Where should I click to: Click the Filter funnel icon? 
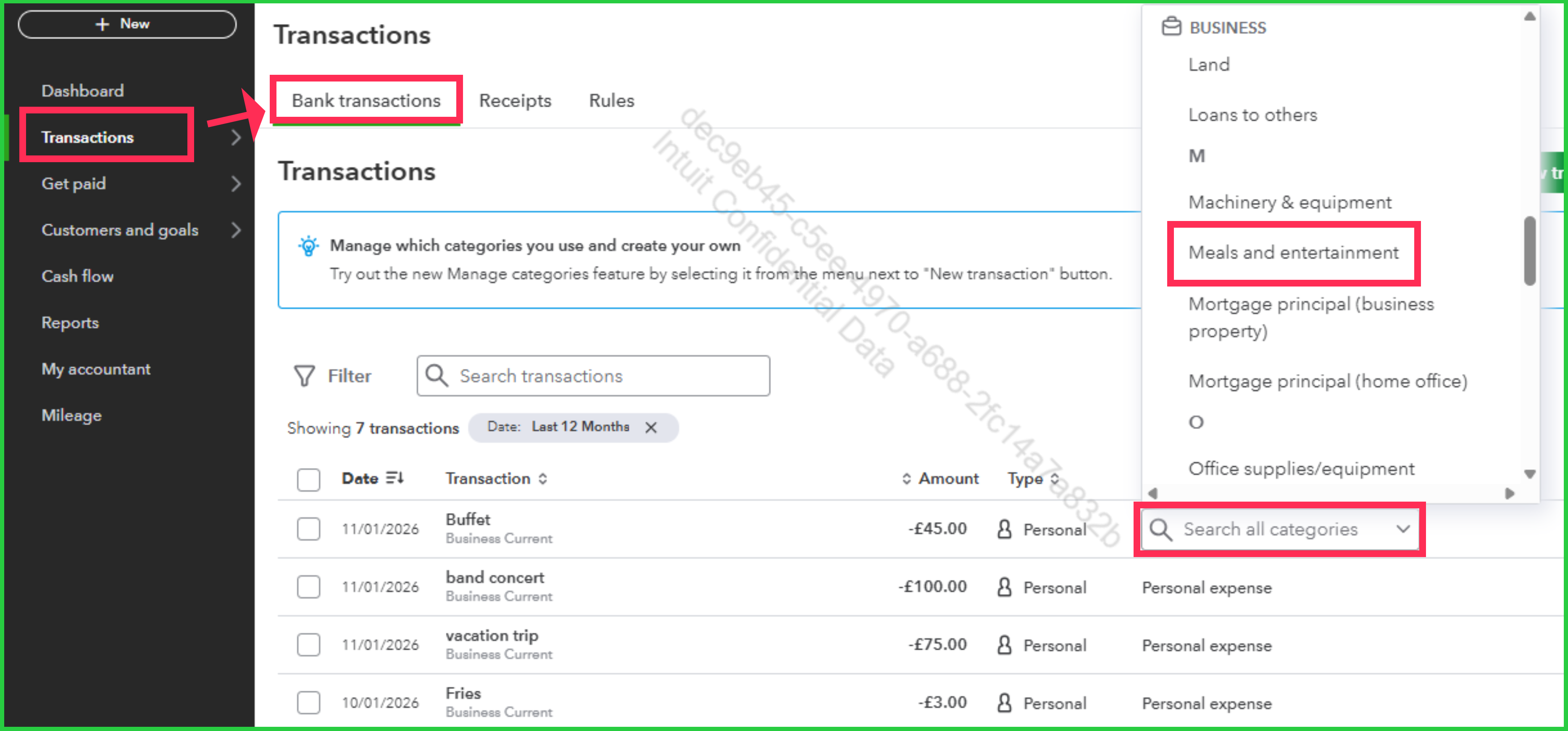(304, 376)
